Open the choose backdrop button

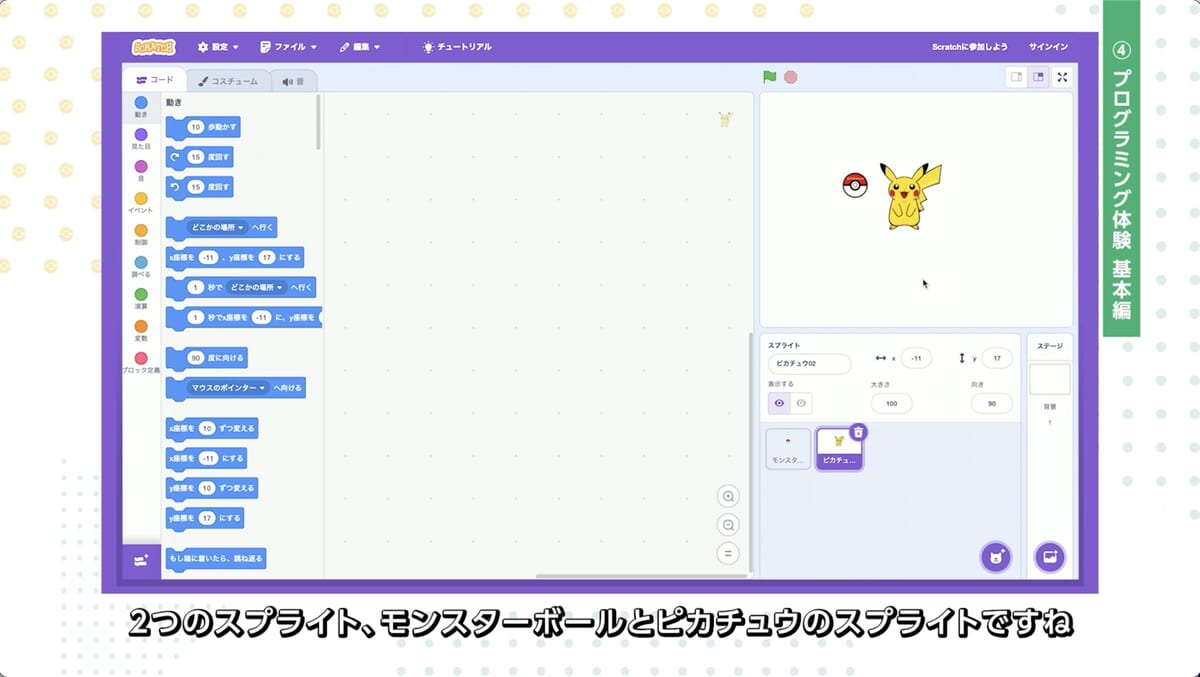pyautogui.click(x=1049, y=557)
